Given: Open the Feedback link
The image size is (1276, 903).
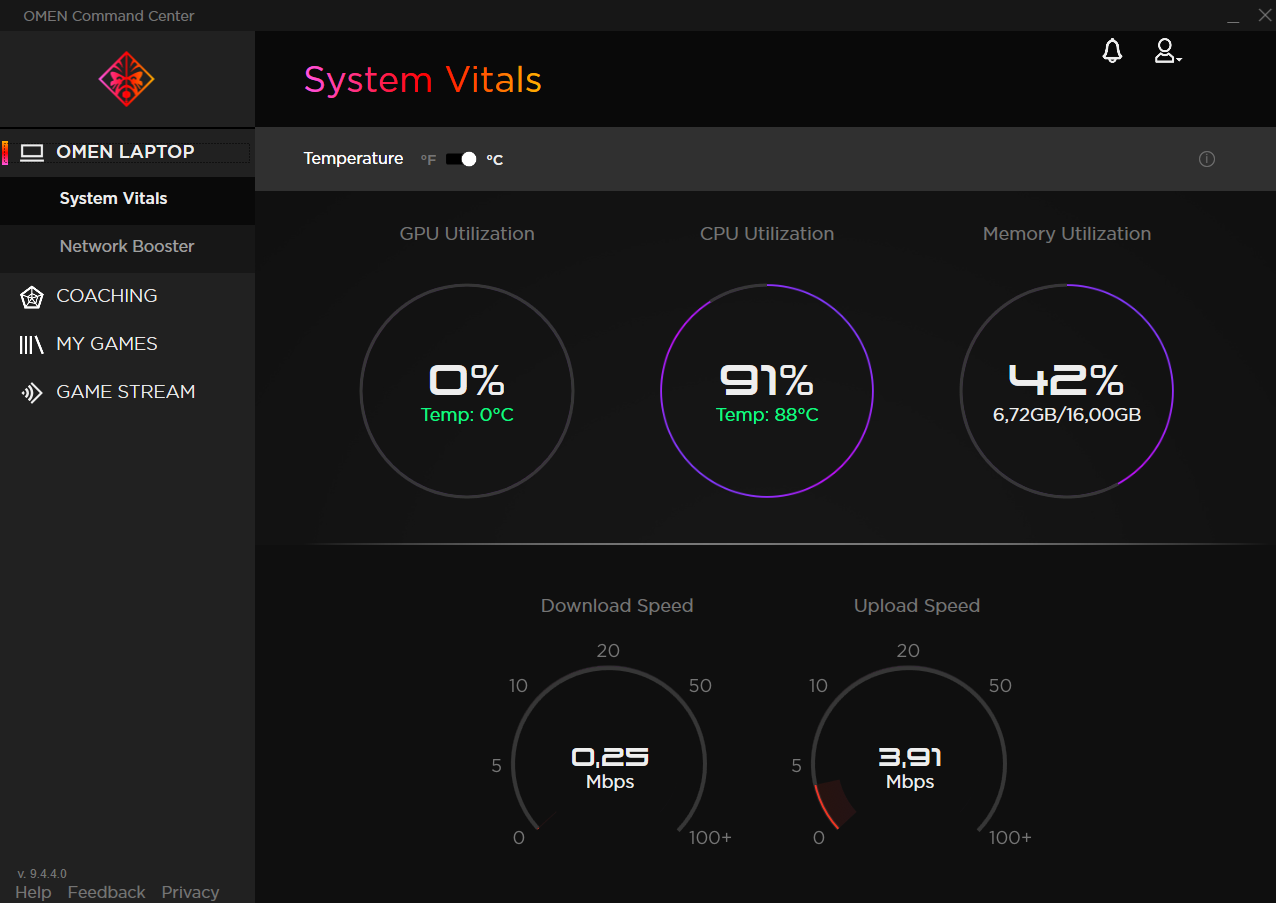Looking at the screenshot, I should coord(106,892).
